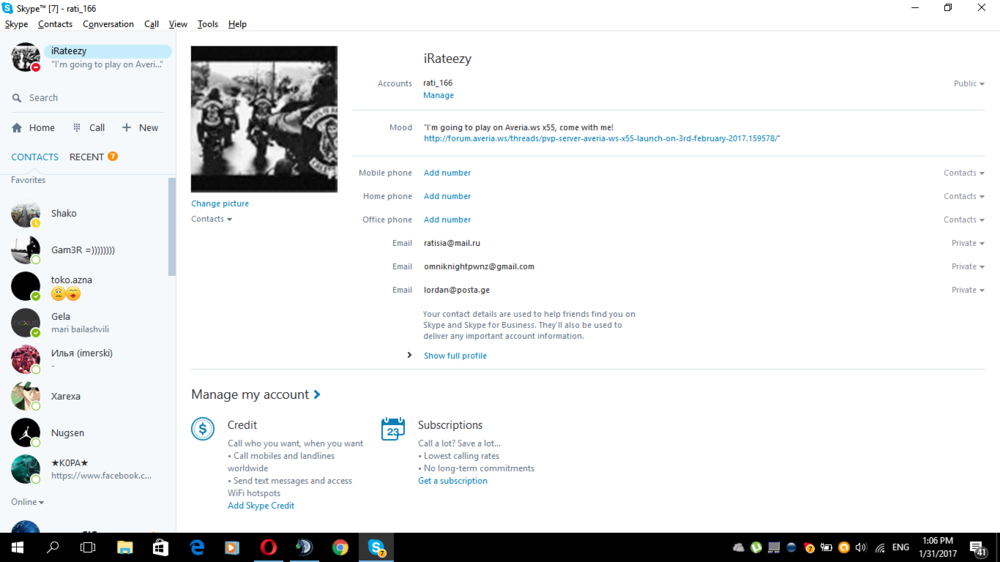Open Opera browser from taskbar
This screenshot has width=1000, height=562.
[268, 547]
